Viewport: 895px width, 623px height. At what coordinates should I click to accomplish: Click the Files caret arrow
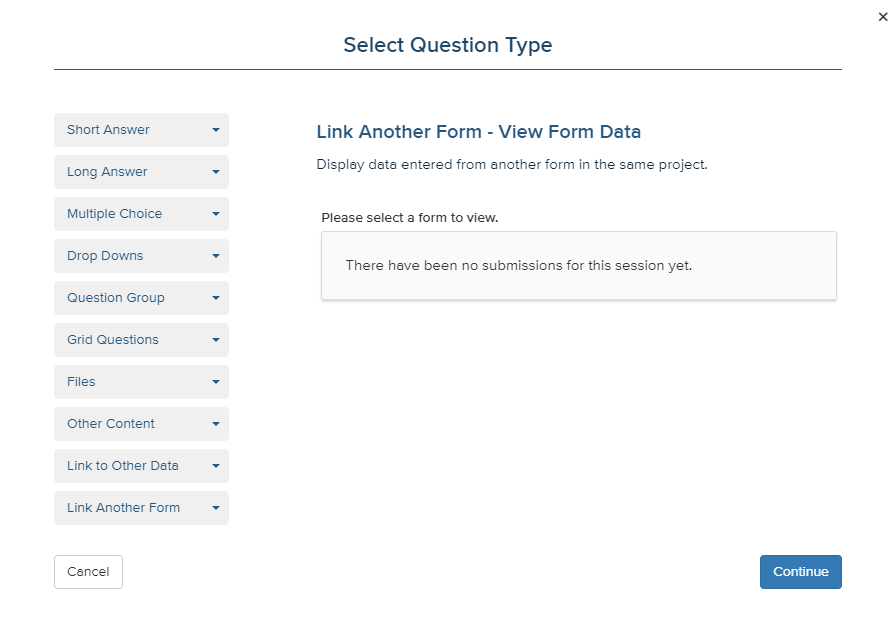click(216, 382)
